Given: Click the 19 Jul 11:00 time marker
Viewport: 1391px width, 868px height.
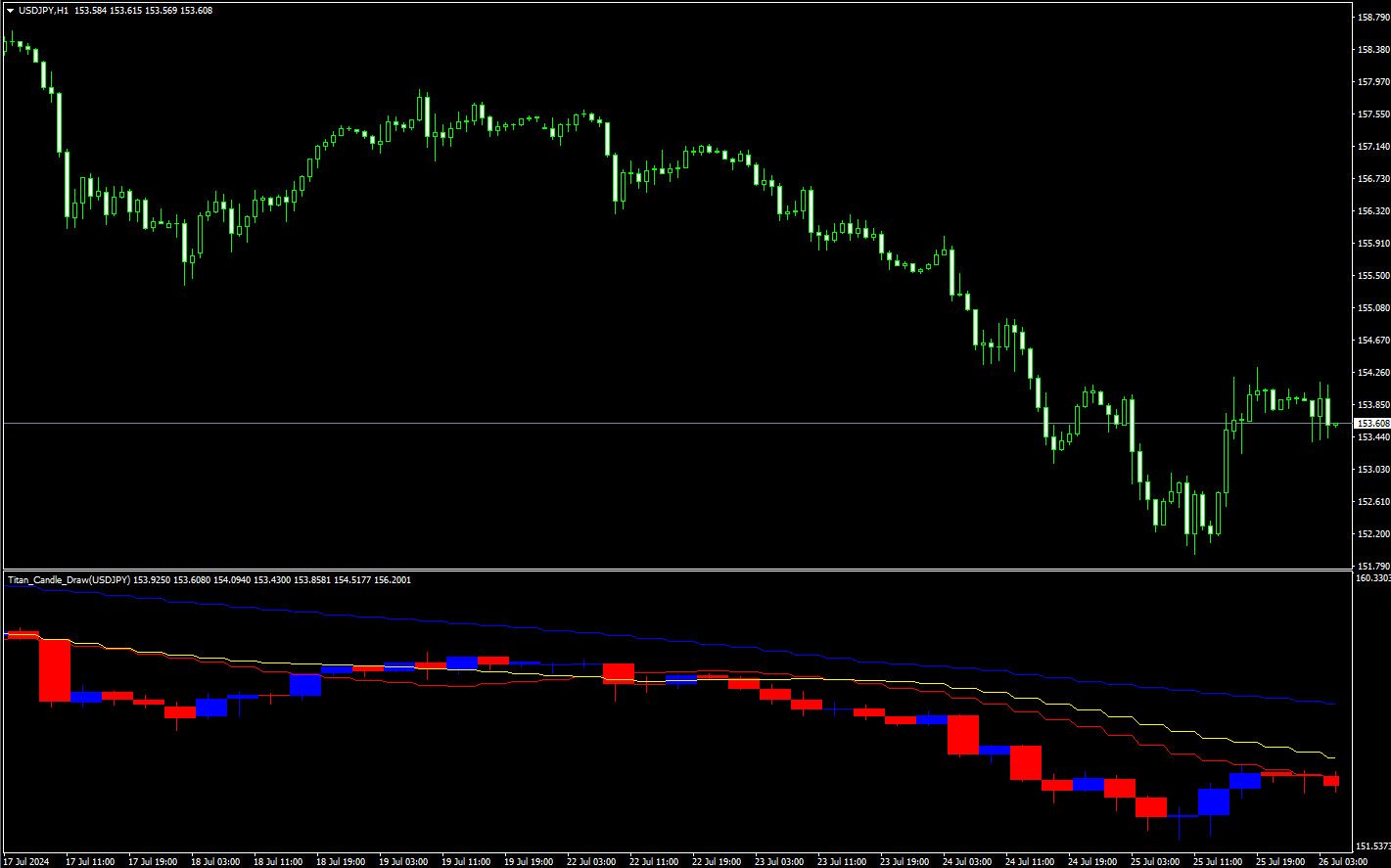Looking at the screenshot, I should click(466, 861).
